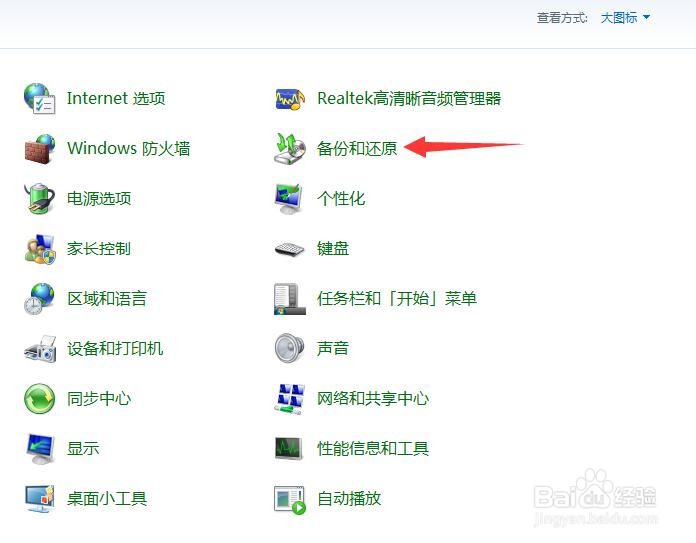This screenshot has width=696, height=543.
Task: Click 任务栏和「开始」菜单 link
Action: point(397,298)
